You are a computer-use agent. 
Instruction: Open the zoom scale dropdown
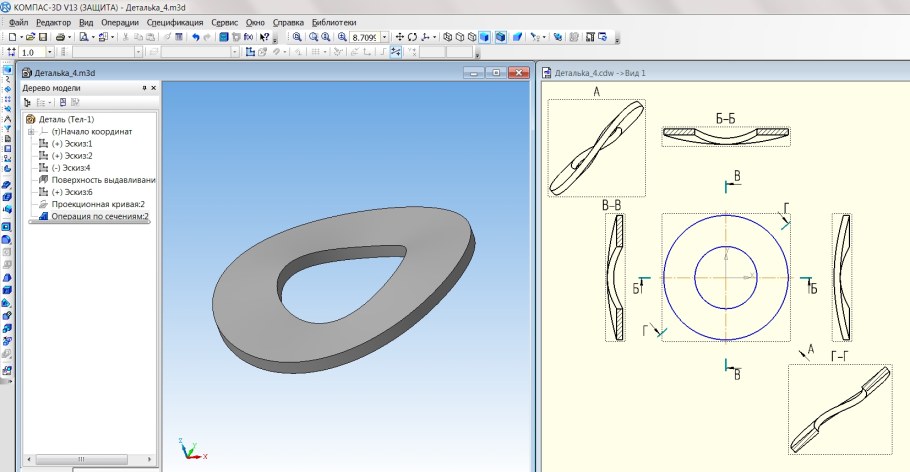click(385, 36)
